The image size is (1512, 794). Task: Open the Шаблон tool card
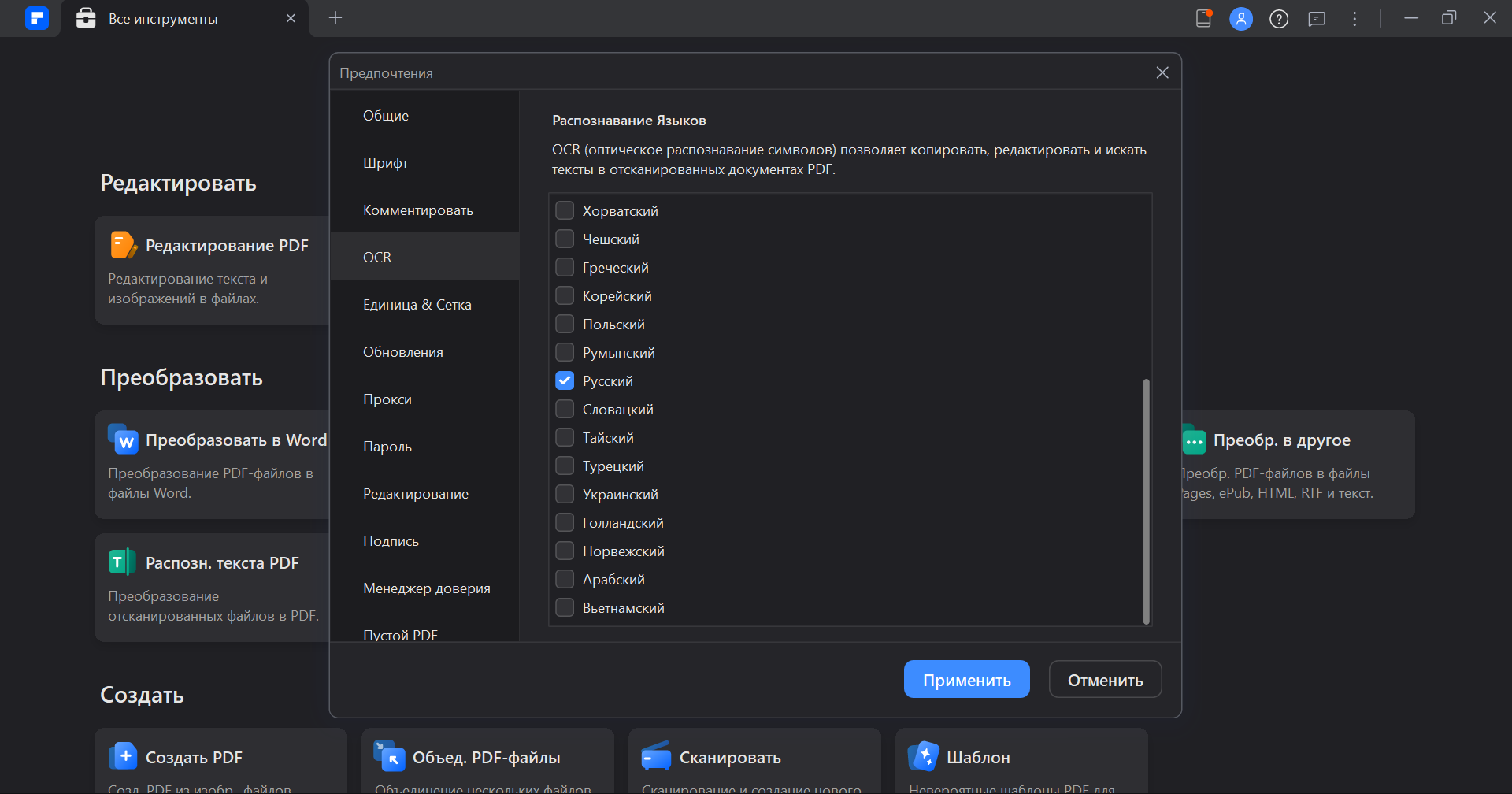(1021, 761)
